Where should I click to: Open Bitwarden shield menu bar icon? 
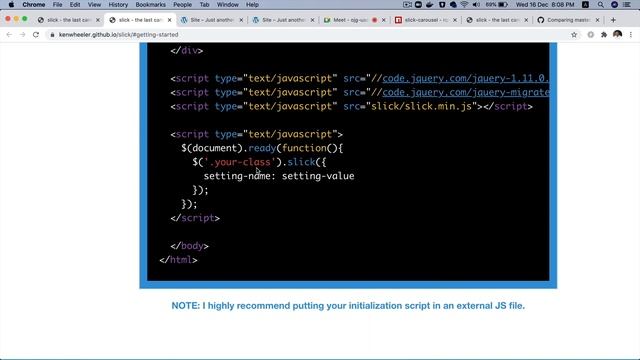click(442, 4)
